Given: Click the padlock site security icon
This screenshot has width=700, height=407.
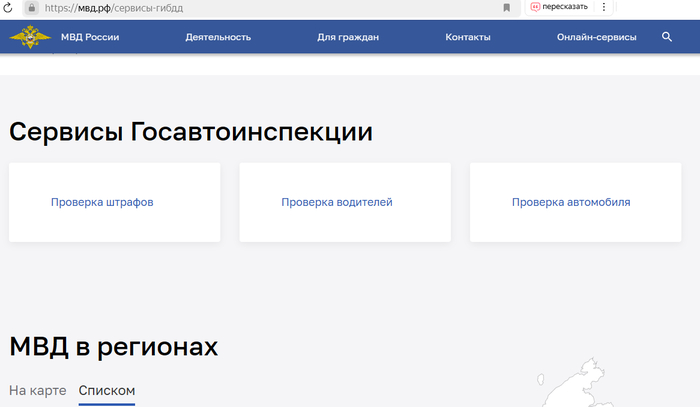Looking at the screenshot, I should [32, 7].
